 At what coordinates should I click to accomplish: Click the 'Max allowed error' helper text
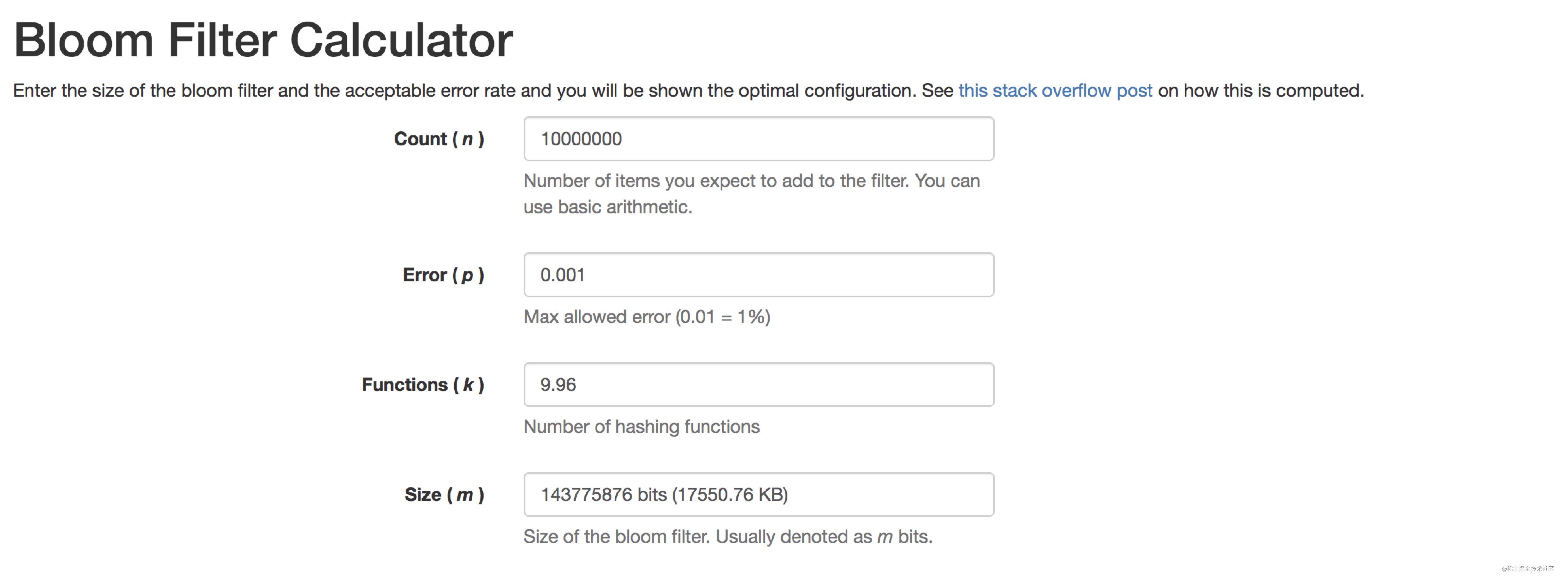pos(647,317)
